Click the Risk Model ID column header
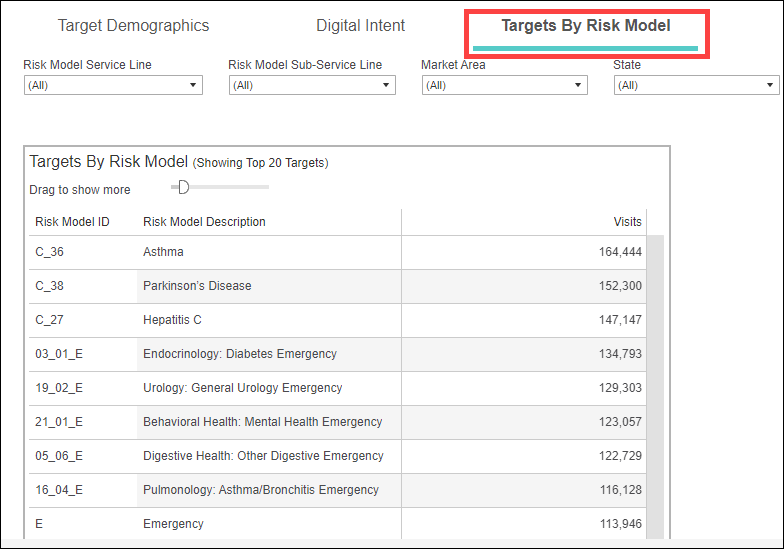Viewport: 784px width, 549px height. click(72, 222)
